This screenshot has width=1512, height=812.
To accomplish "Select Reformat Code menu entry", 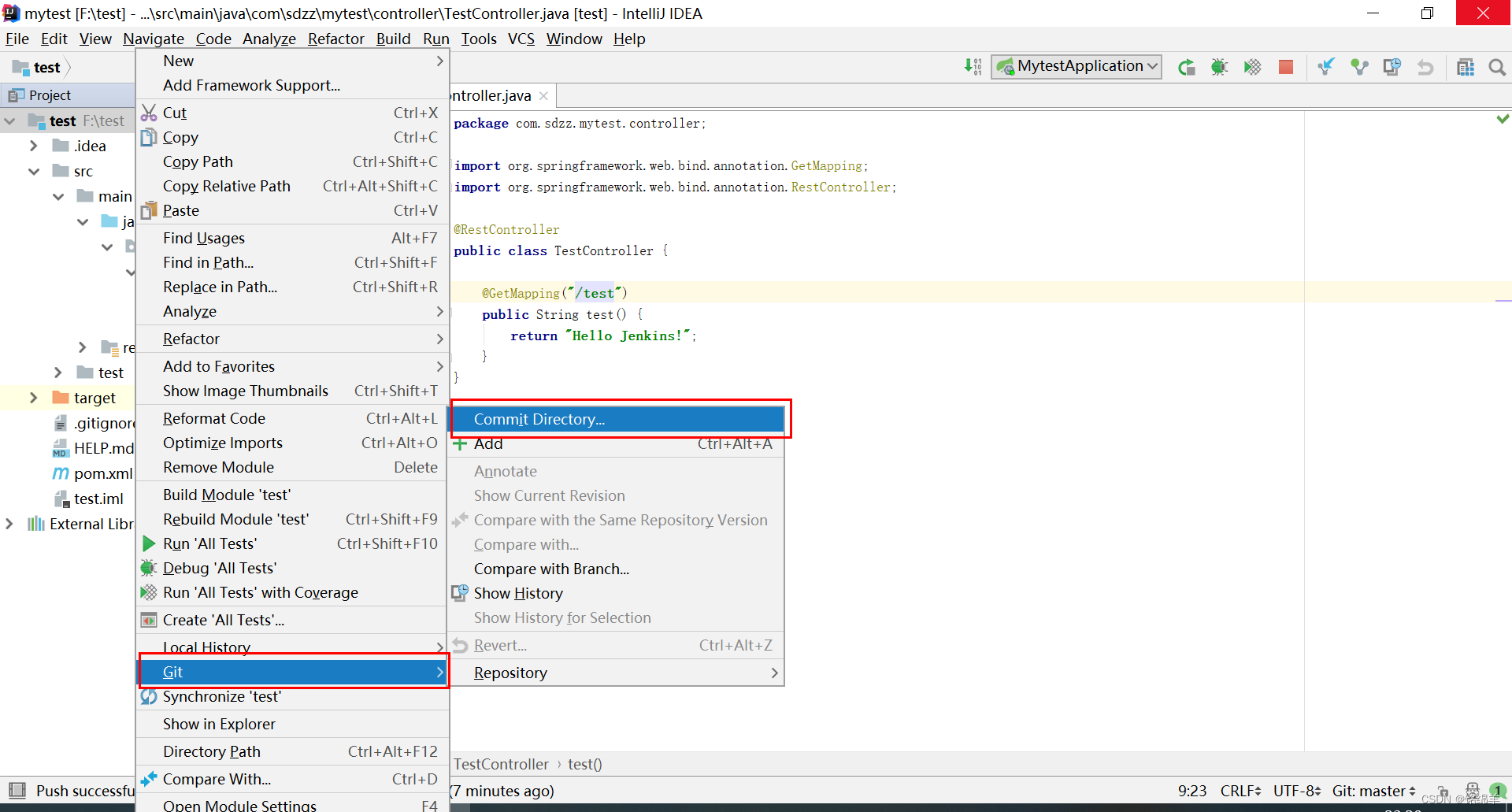I will point(293,418).
